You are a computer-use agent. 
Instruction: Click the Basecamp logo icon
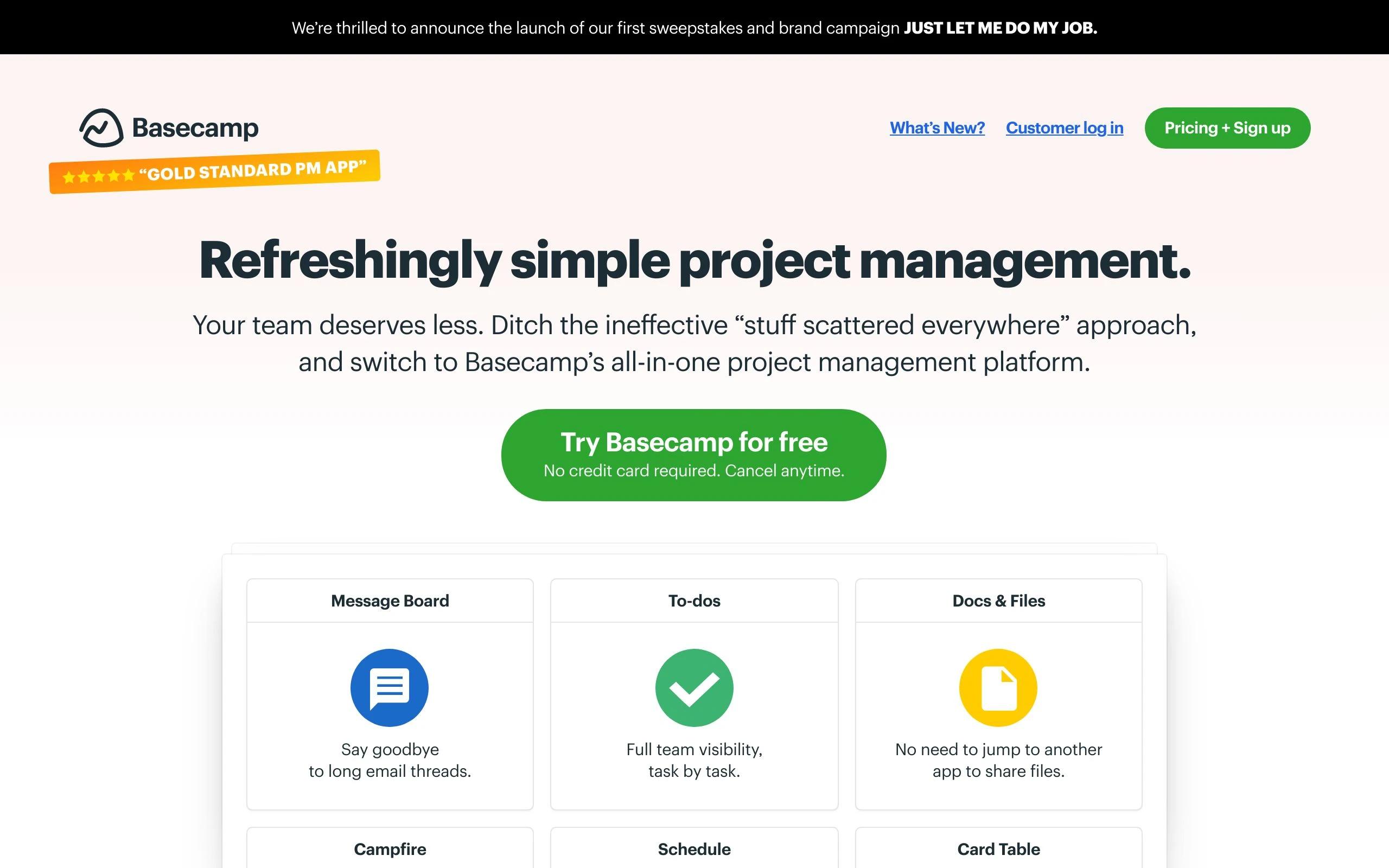[x=101, y=127]
